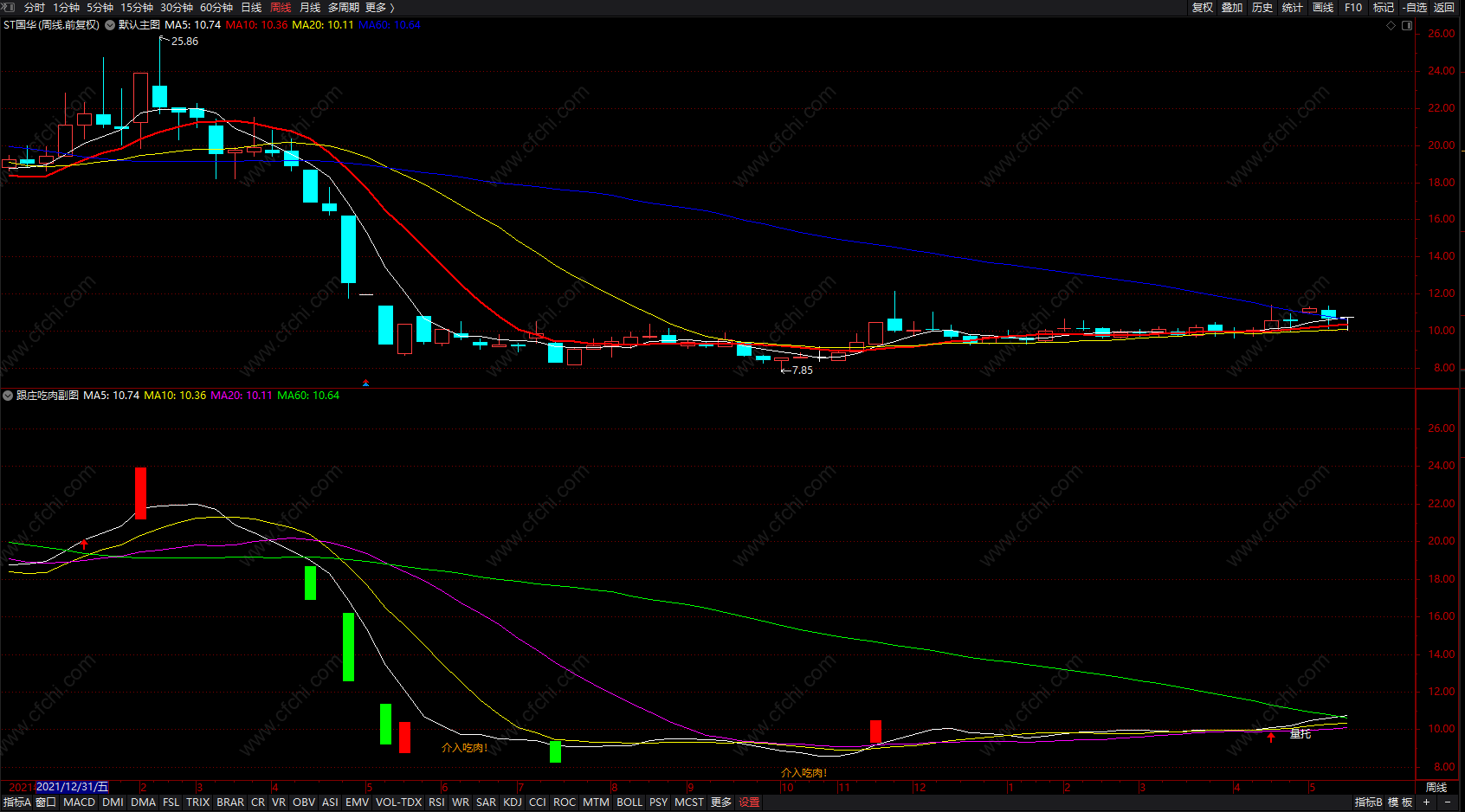
Task: Zoom out the chart with the − button
Action: (1448, 802)
